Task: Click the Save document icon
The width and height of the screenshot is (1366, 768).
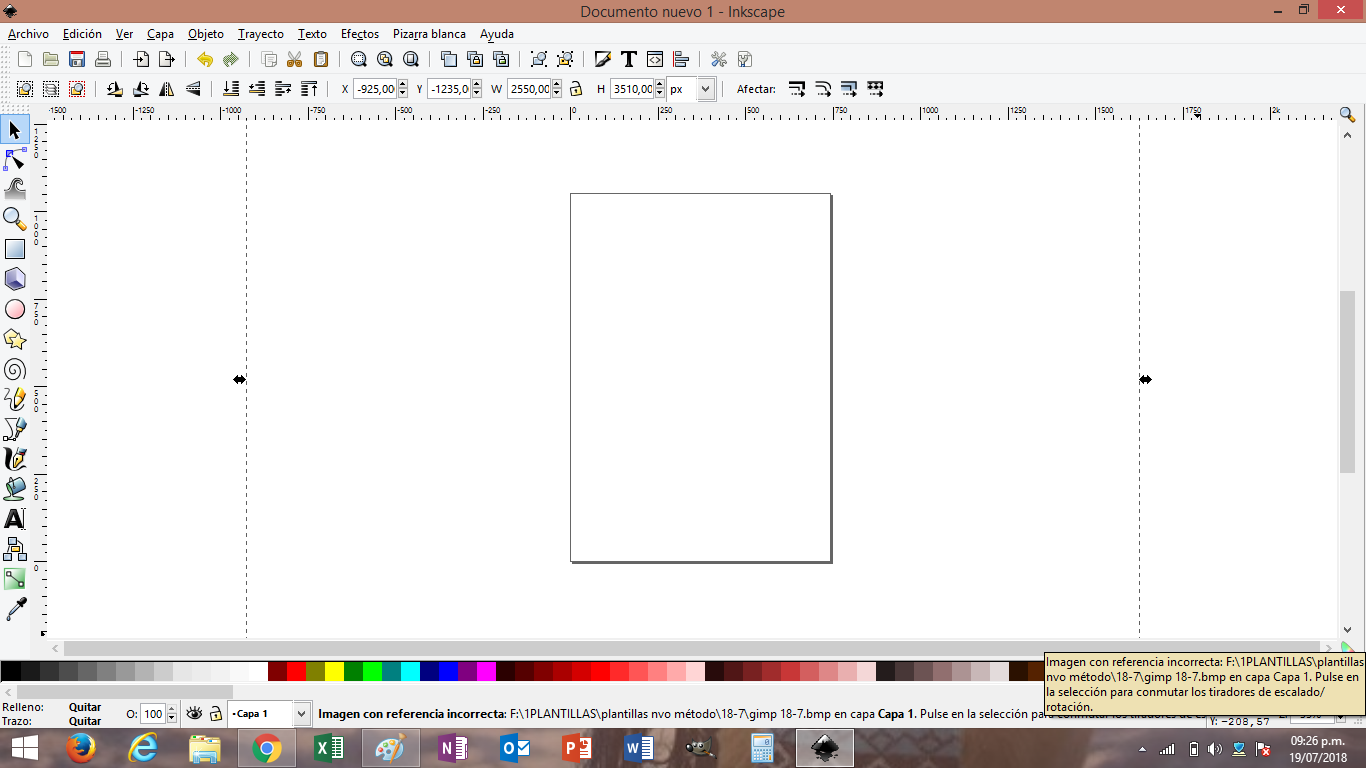Action: point(77,59)
